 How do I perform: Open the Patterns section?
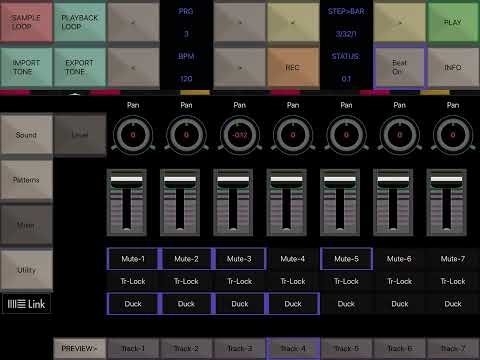(x=26, y=180)
